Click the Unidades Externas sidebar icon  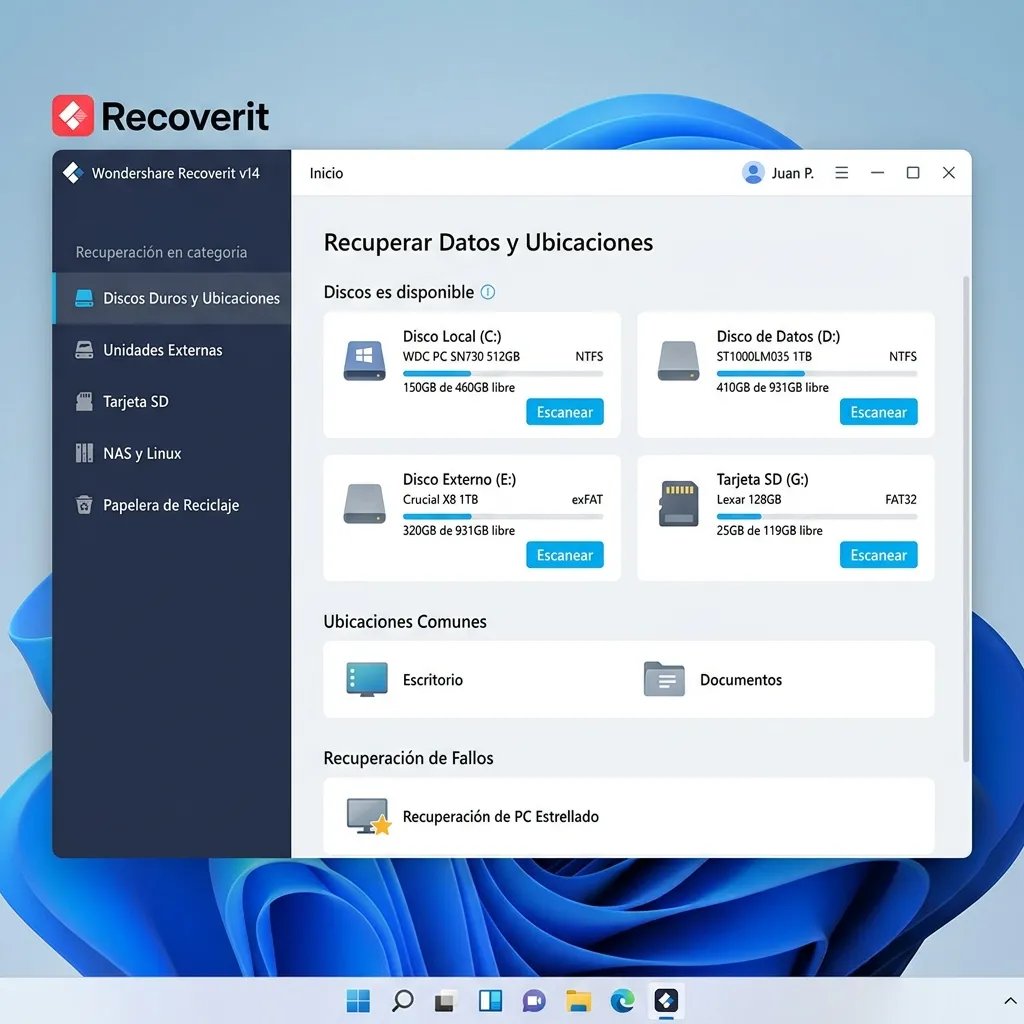pyautogui.click(x=84, y=350)
